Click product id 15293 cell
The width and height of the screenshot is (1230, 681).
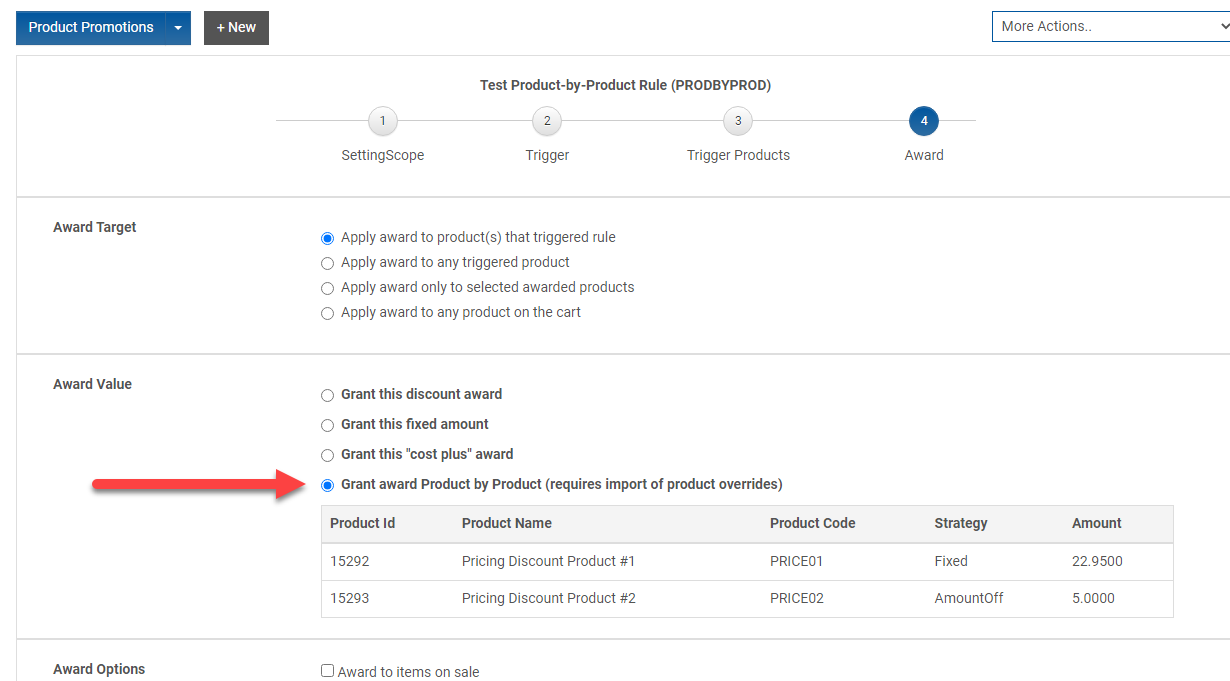349,598
